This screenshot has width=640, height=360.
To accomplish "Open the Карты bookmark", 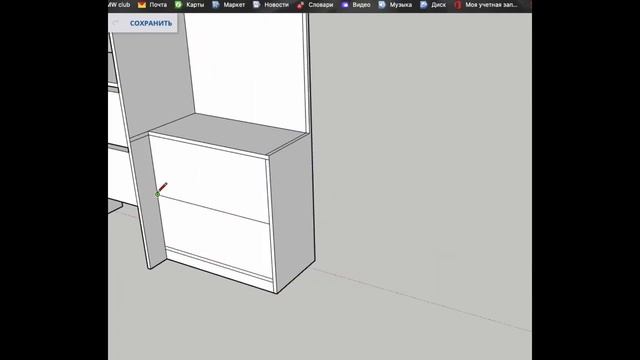I will [x=189, y=5].
